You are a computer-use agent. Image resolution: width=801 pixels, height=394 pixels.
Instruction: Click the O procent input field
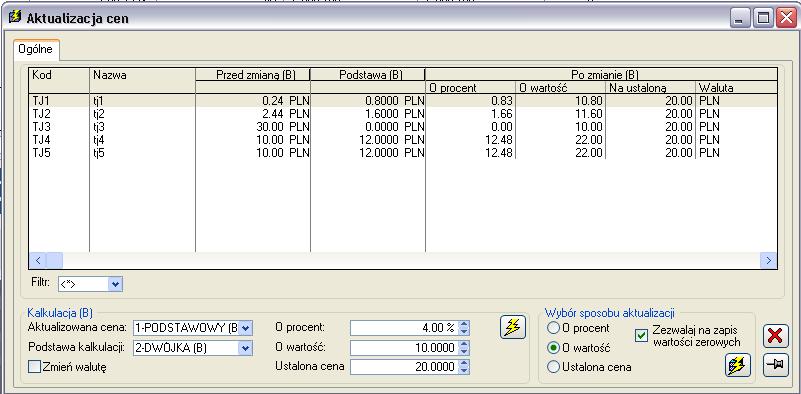[404, 328]
